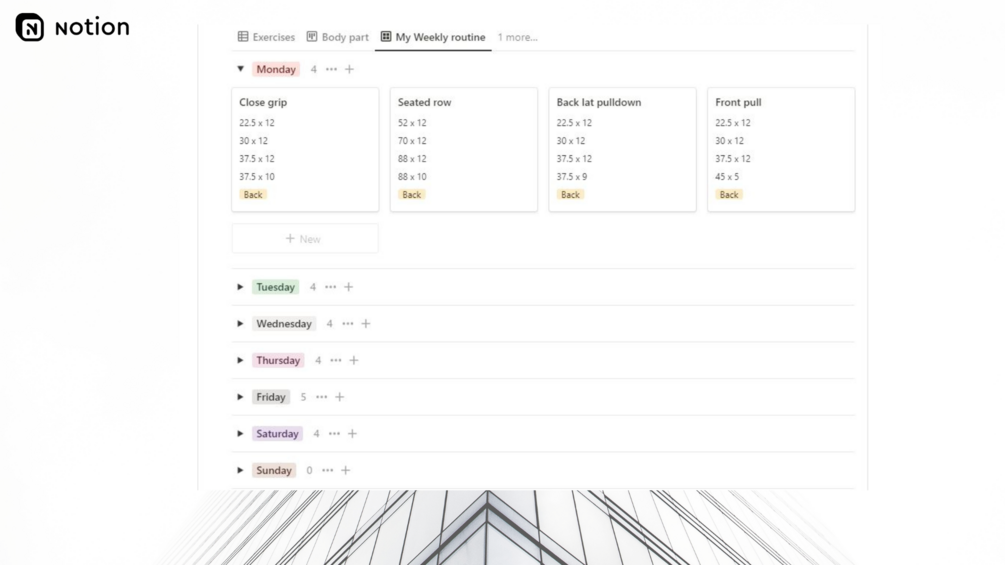Screen dimensions: 1005x565
Task: Switch to the Body part tab
Action: pyautogui.click(x=338, y=37)
